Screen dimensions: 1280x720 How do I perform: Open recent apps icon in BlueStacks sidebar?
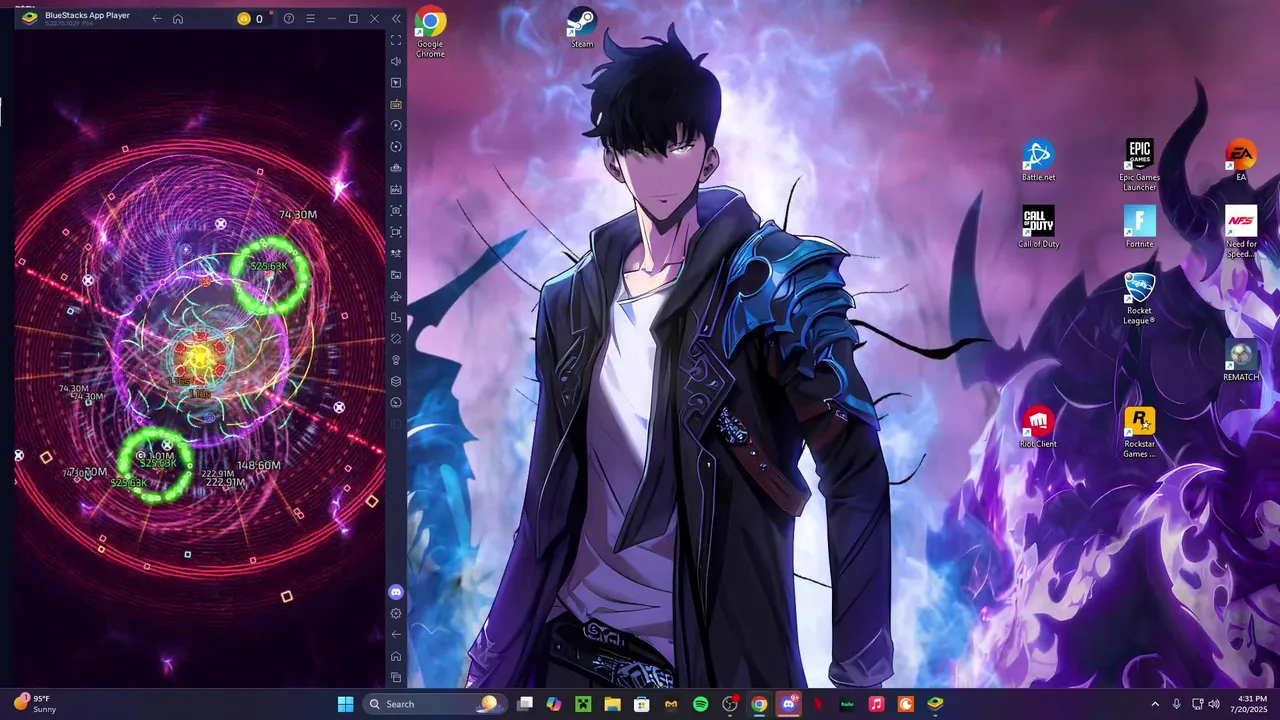pyautogui.click(x=396, y=677)
